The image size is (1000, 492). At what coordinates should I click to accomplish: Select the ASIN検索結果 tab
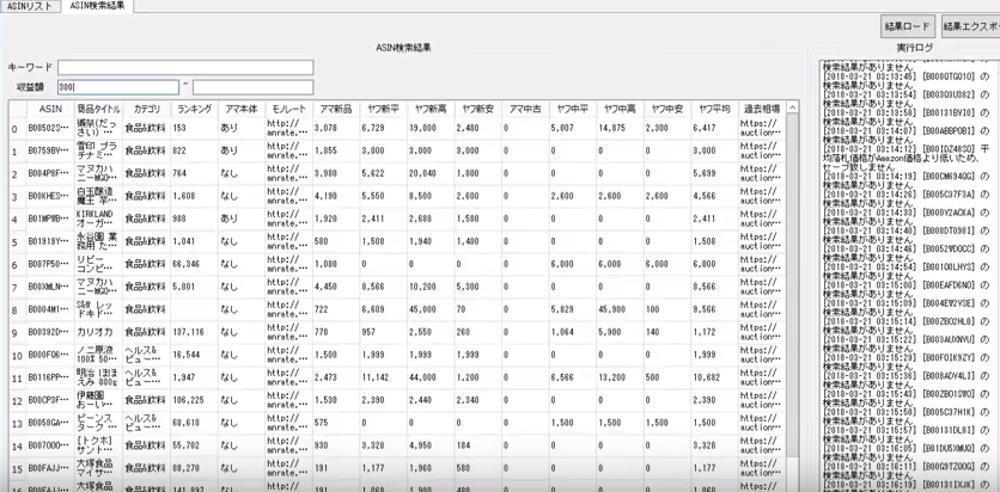97,6
